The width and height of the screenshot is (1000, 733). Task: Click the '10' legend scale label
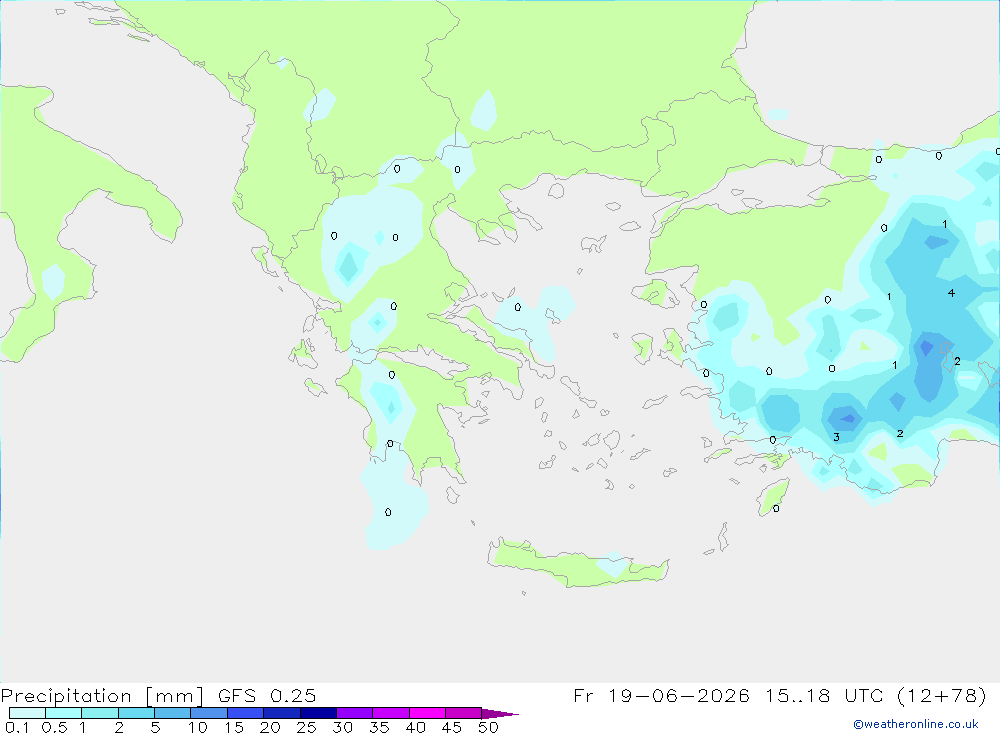pos(198,727)
